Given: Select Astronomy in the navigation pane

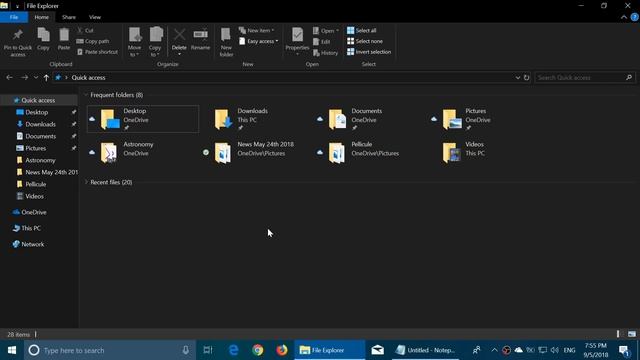Looking at the screenshot, I should (40, 160).
